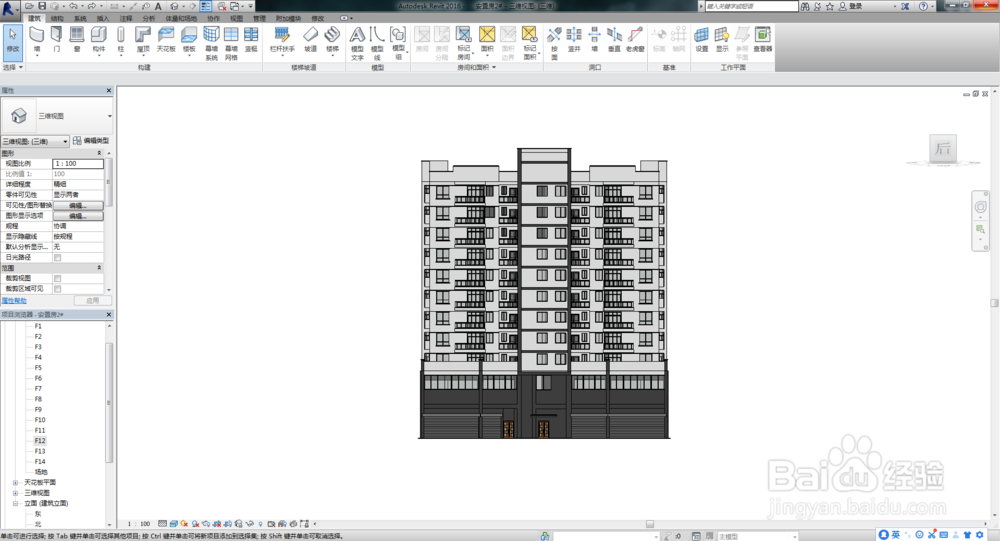The image size is (1000, 541).
Task: Switch to the 管理 ribbon tab
Action: coord(259,19)
